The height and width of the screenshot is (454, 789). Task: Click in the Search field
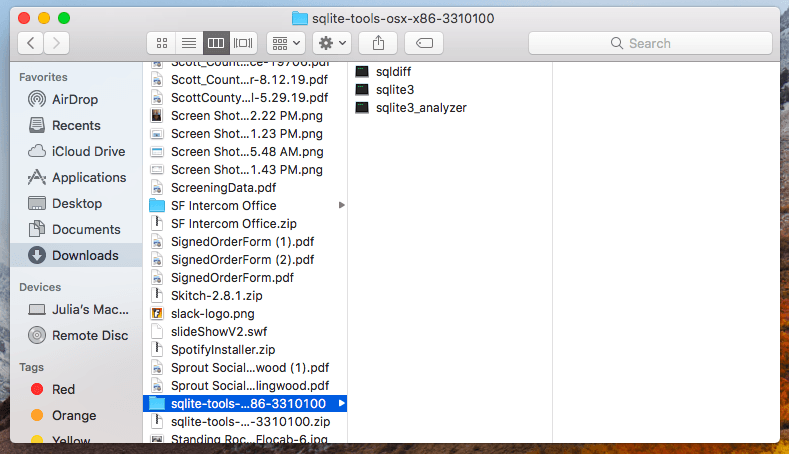(x=650, y=43)
